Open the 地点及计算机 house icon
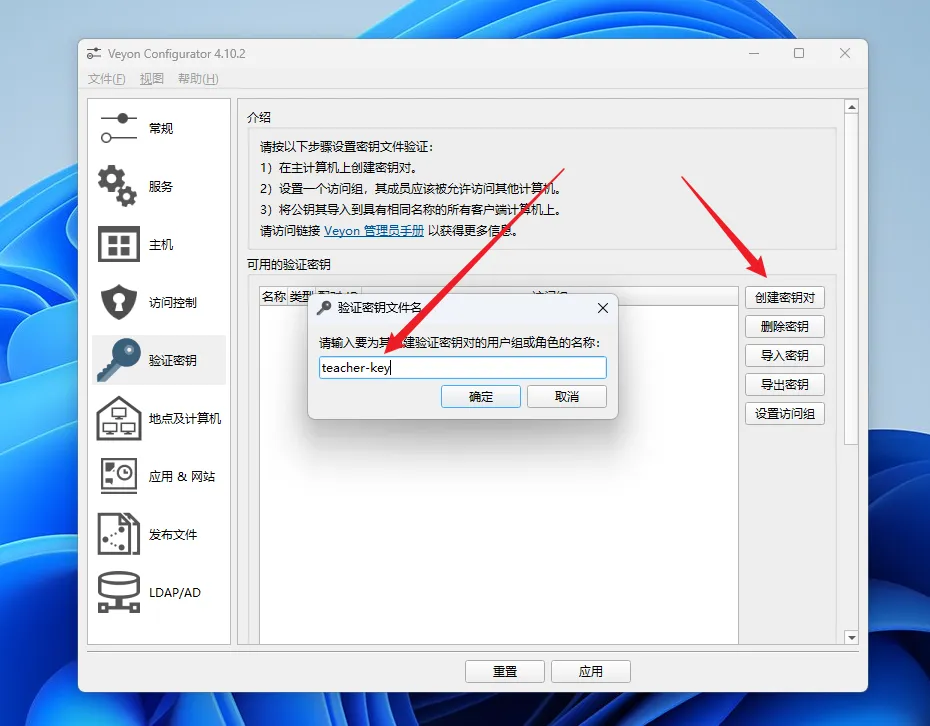Viewport: 930px width, 726px height. (119, 418)
